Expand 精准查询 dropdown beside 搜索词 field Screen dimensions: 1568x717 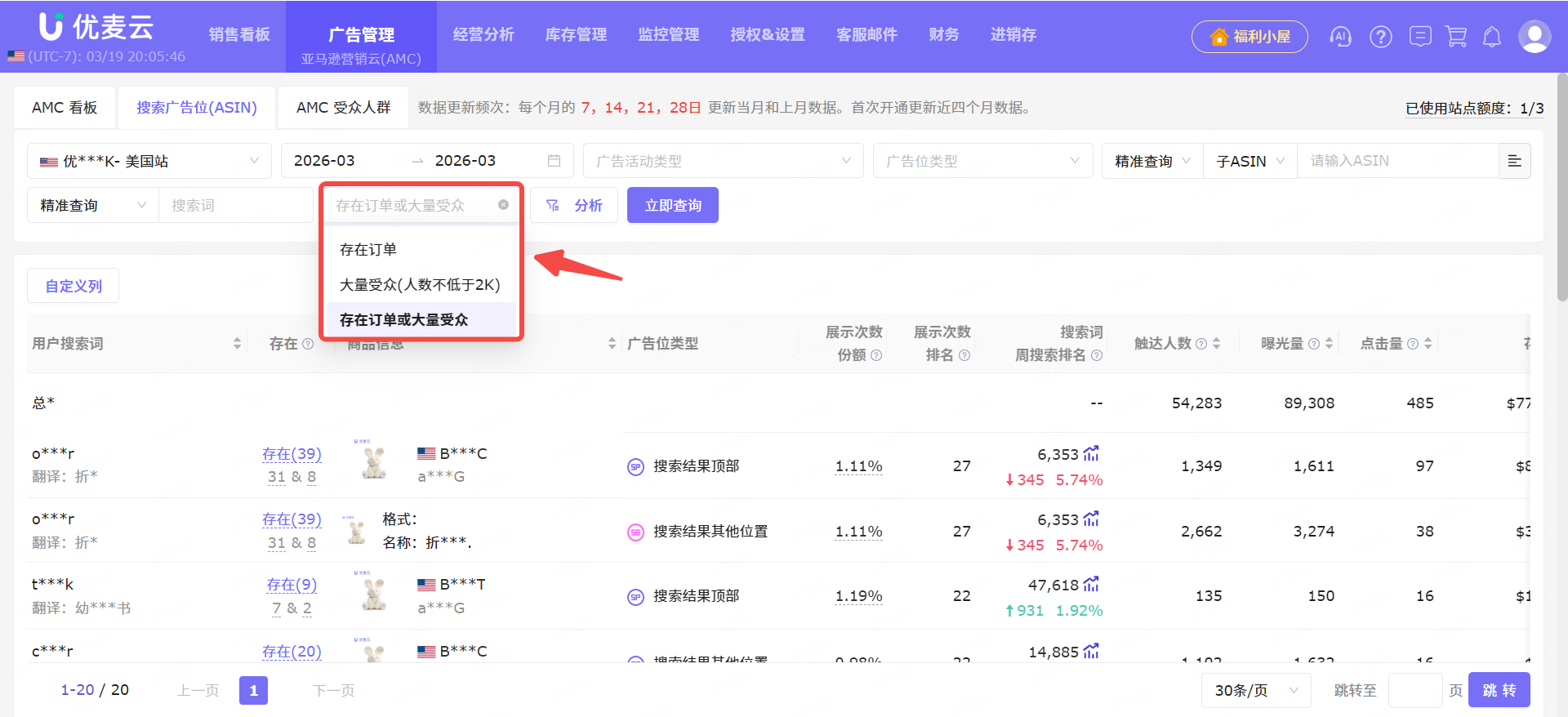pos(93,205)
